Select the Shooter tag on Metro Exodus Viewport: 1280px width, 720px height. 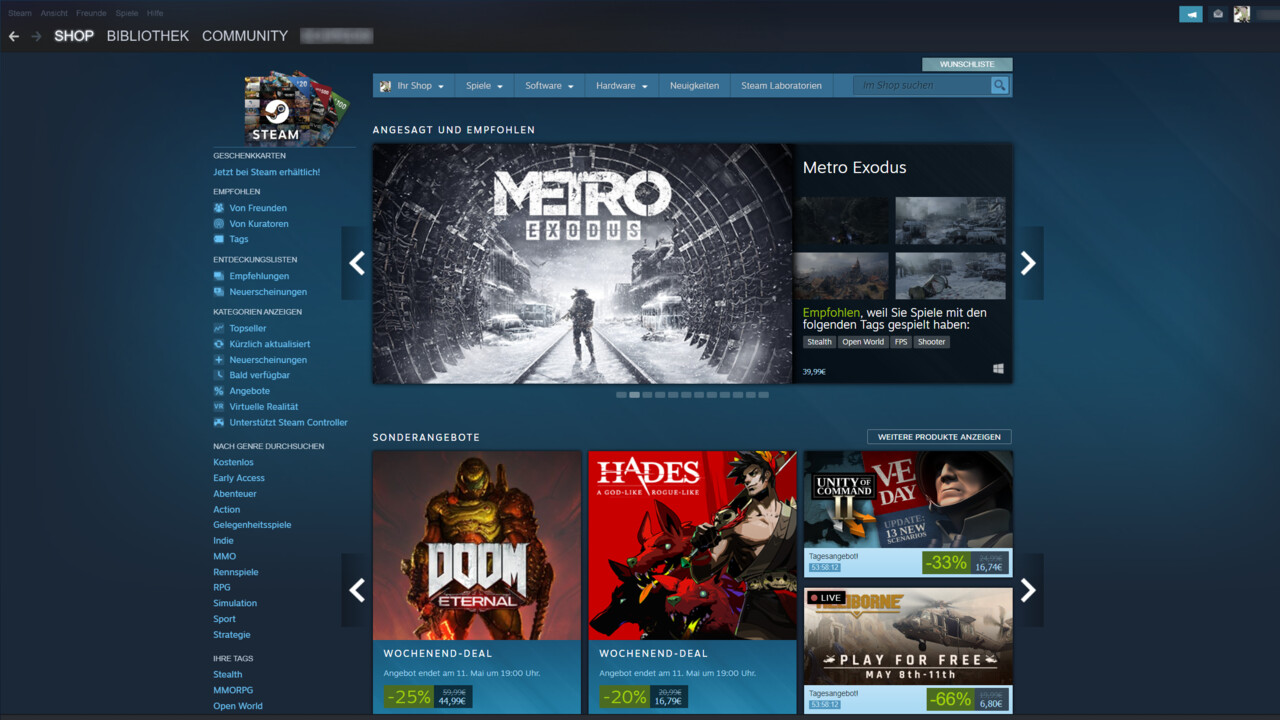[931, 342]
